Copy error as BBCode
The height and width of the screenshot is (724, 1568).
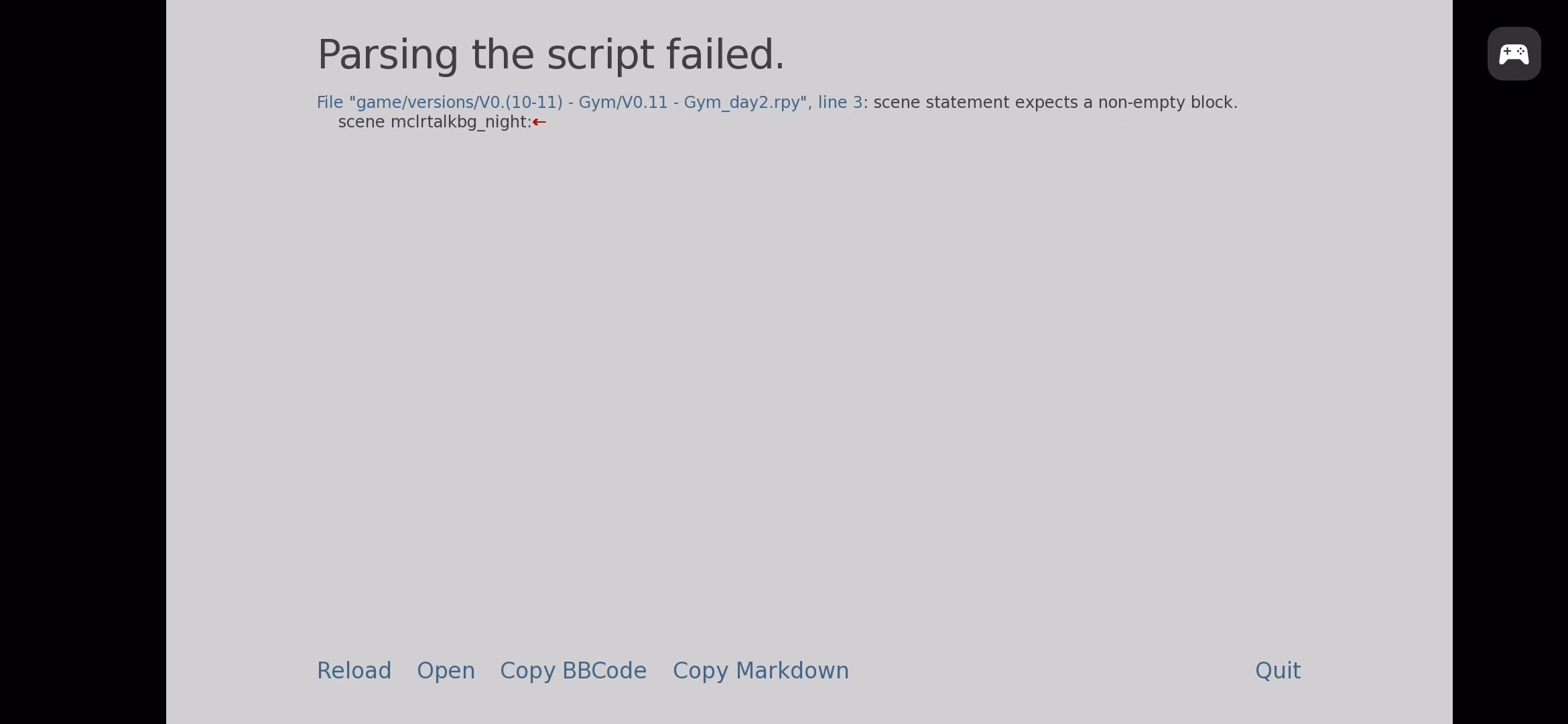(573, 670)
